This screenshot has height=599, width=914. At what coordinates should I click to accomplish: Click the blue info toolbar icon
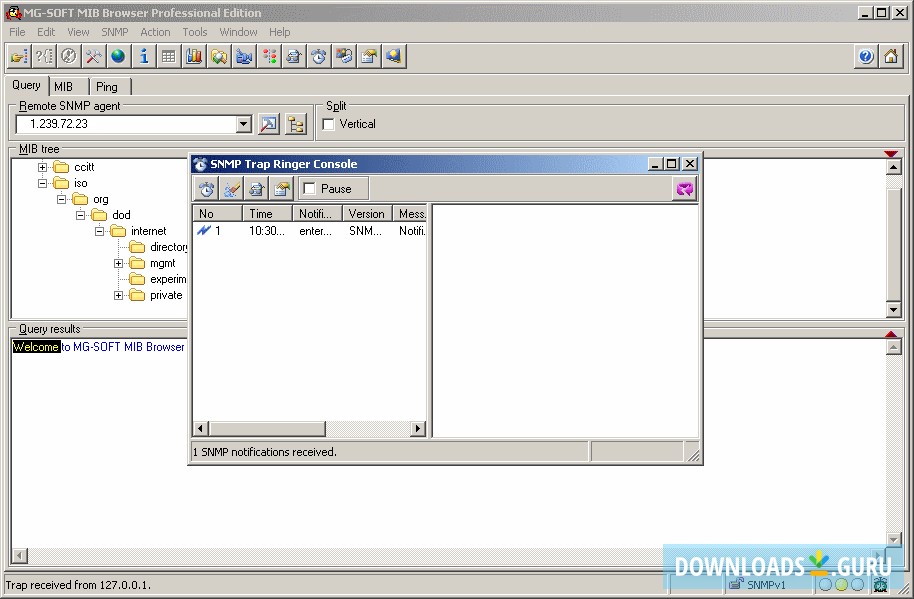click(143, 57)
